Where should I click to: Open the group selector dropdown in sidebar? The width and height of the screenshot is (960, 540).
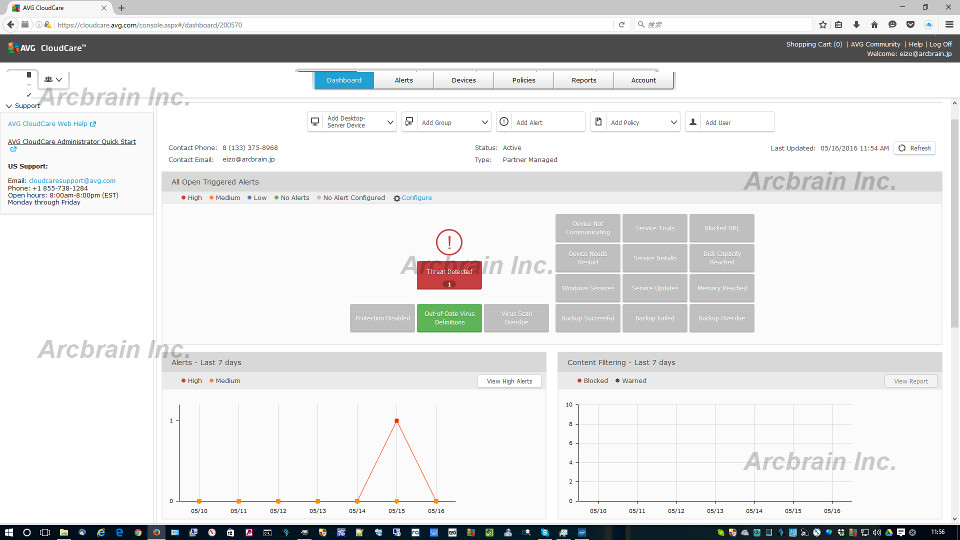coord(54,80)
